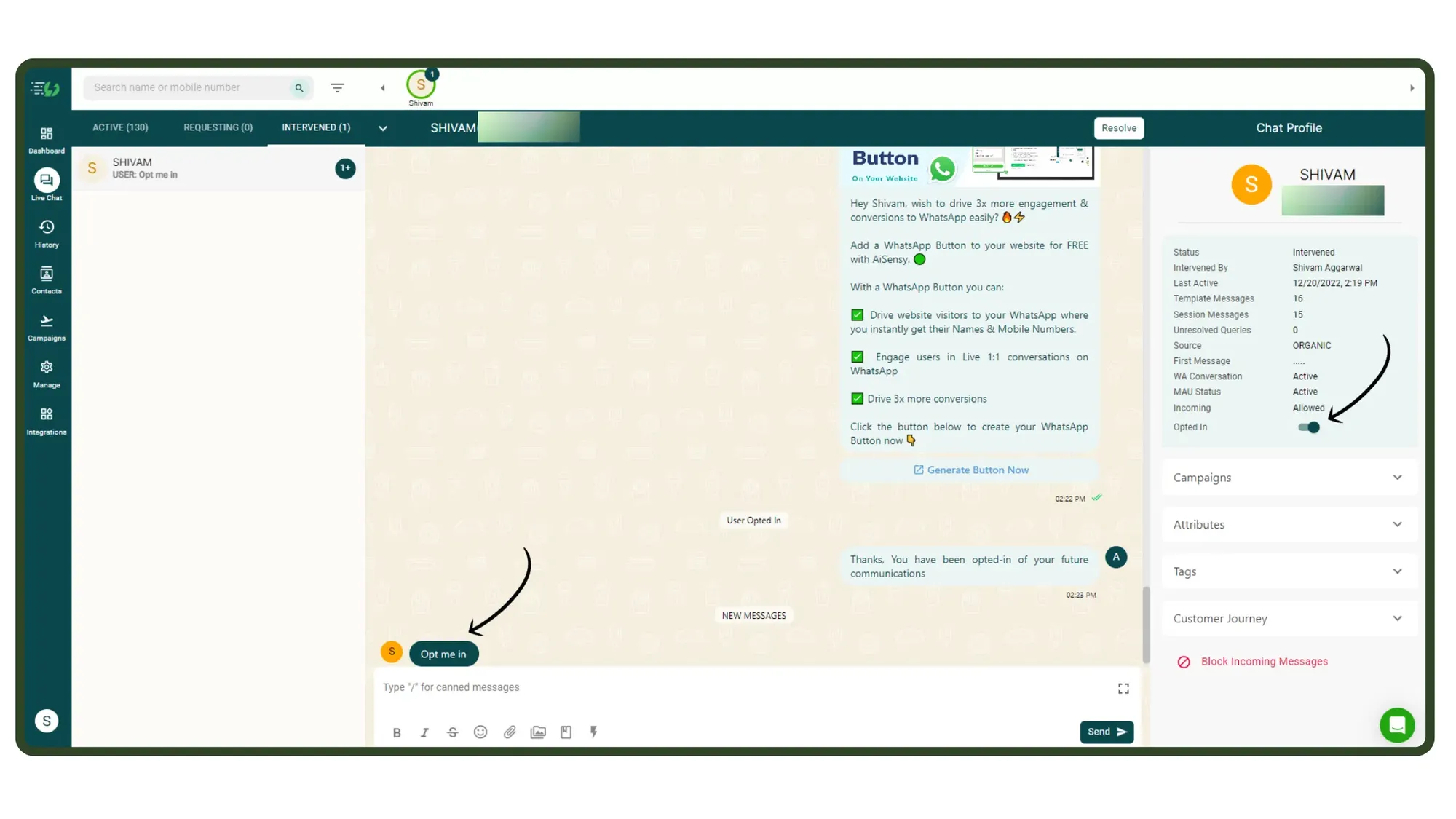The image size is (1456, 819).
Task: Expand the Attributes section in profile
Action: 1289,524
